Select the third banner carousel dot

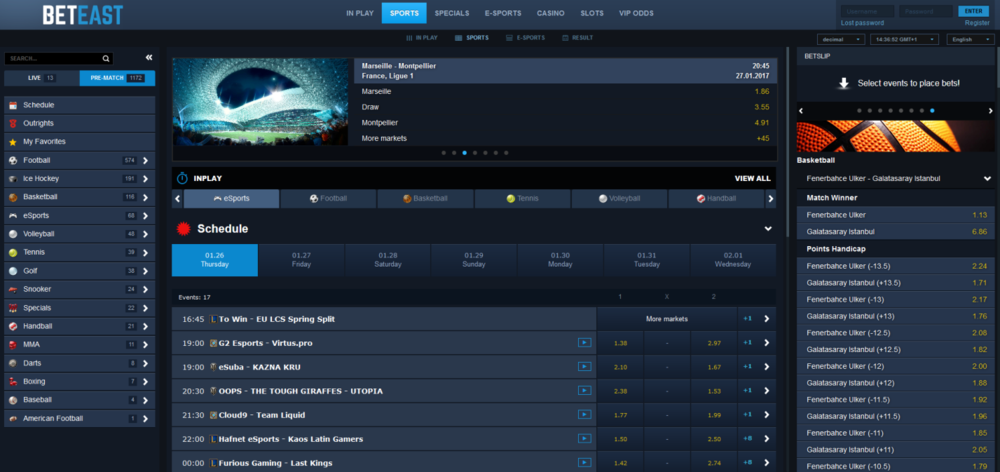(x=465, y=153)
